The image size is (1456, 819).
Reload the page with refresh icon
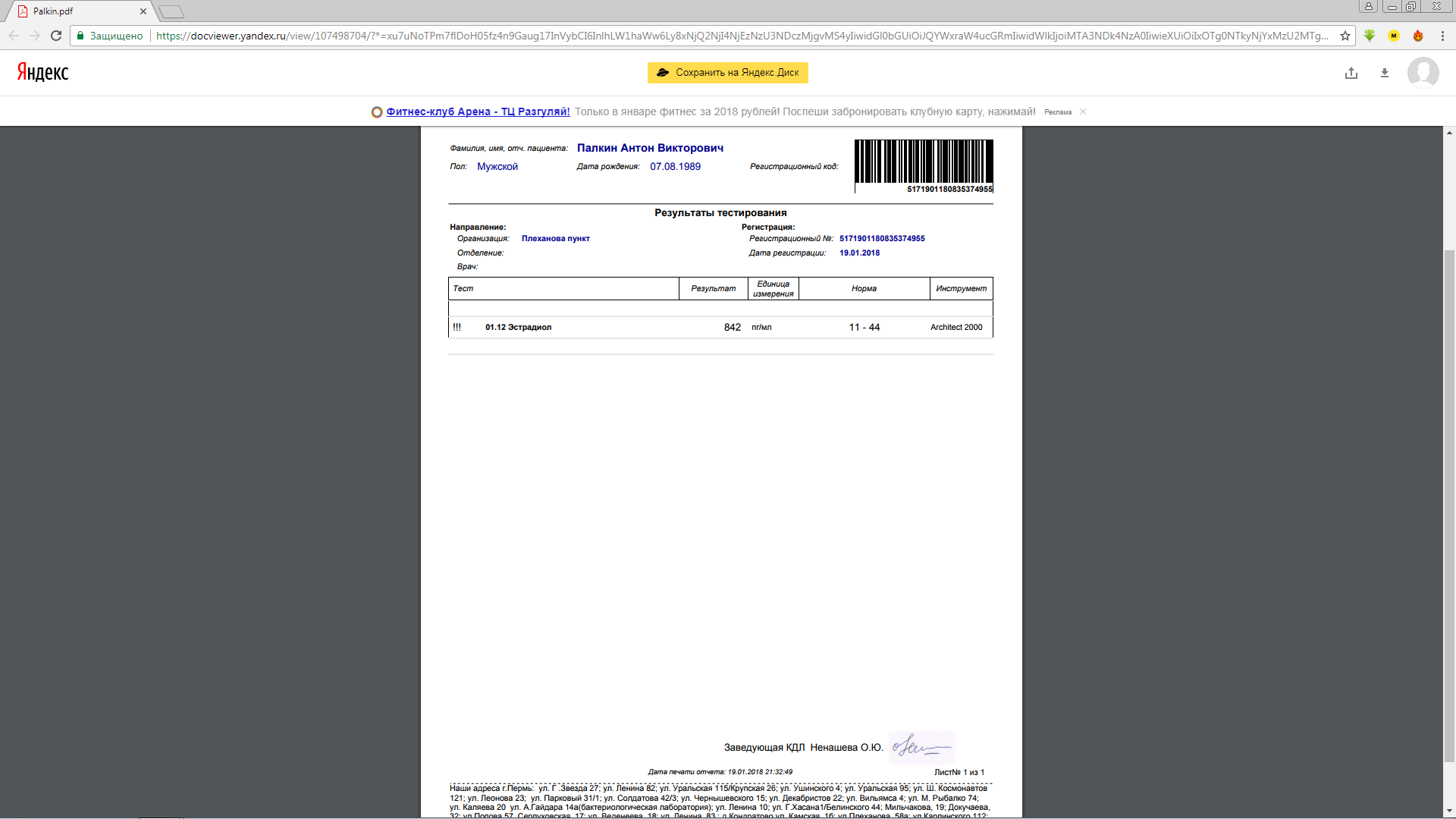pyautogui.click(x=56, y=36)
